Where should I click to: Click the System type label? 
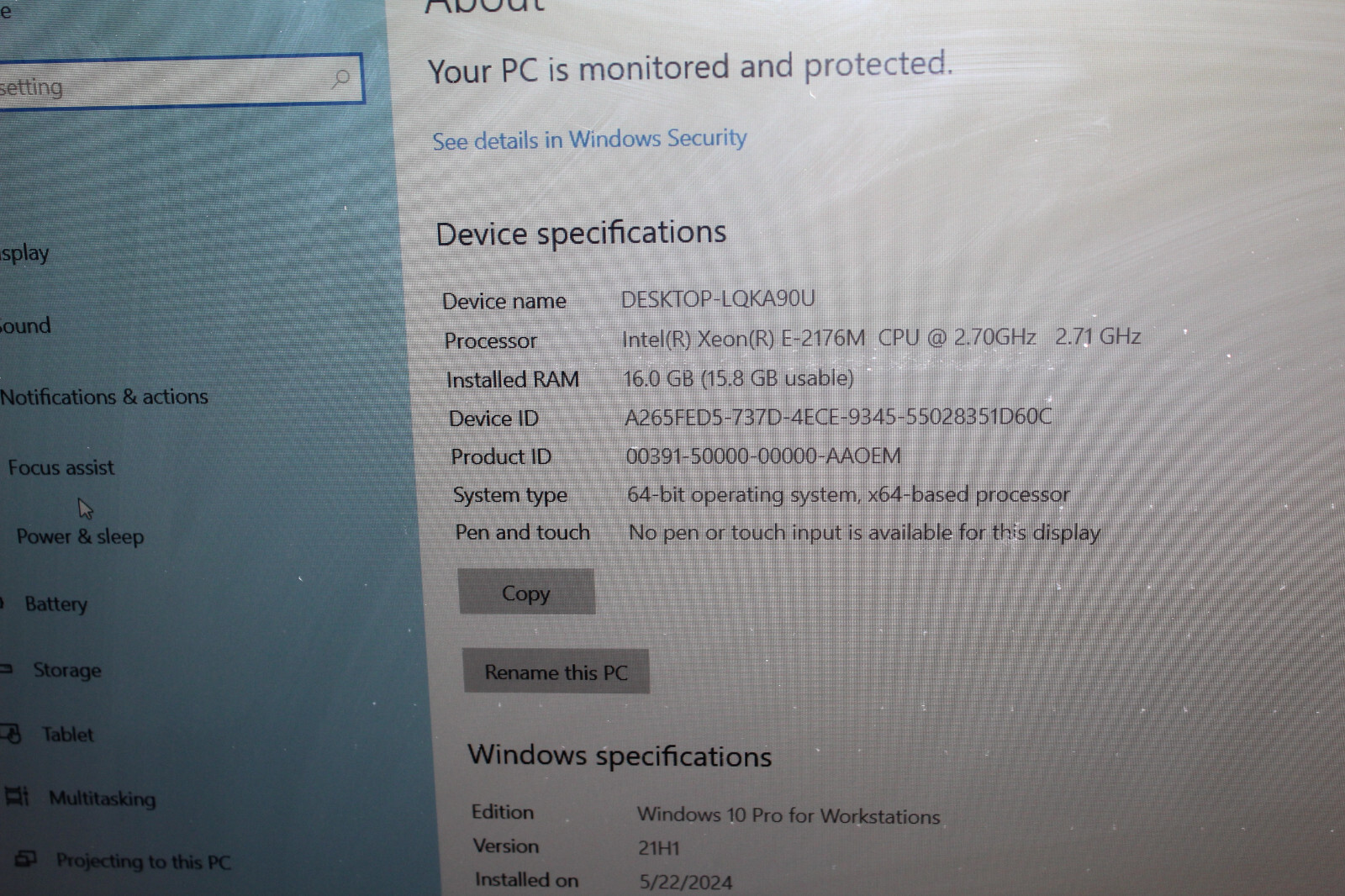tap(510, 495)
